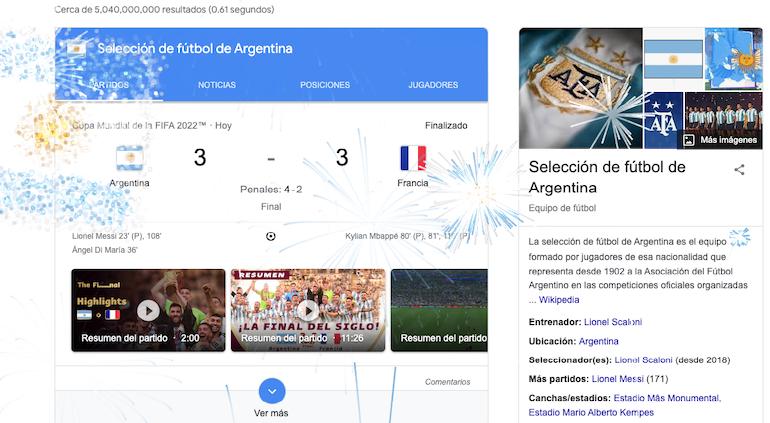Viewport: 770px width, 423px height.
Task: Play the Highlights 2:00 video
Action: point(148,310)
